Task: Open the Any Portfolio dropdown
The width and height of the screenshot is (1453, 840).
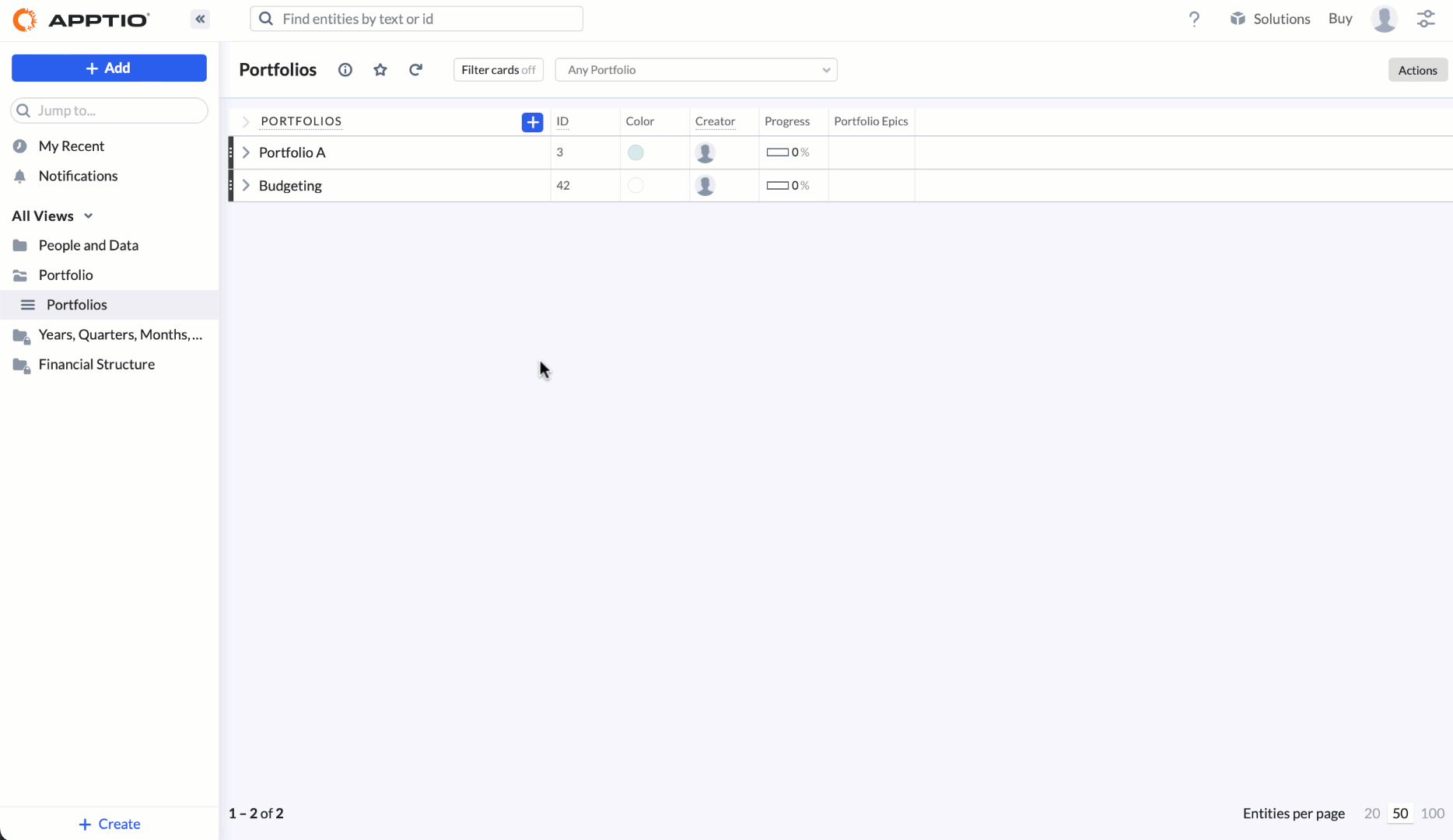Action: click(x=695, y=70)
